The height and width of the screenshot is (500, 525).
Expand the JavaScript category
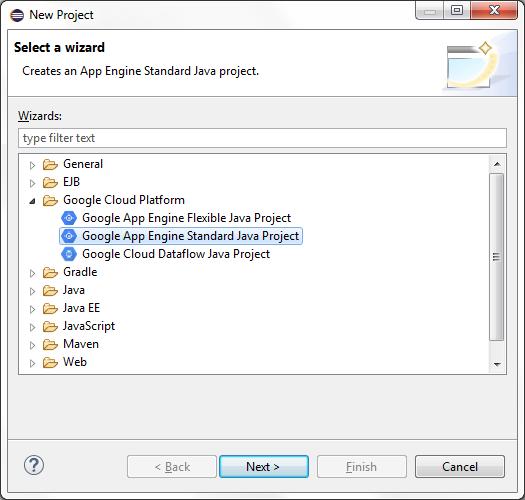(x=32, y=327)
